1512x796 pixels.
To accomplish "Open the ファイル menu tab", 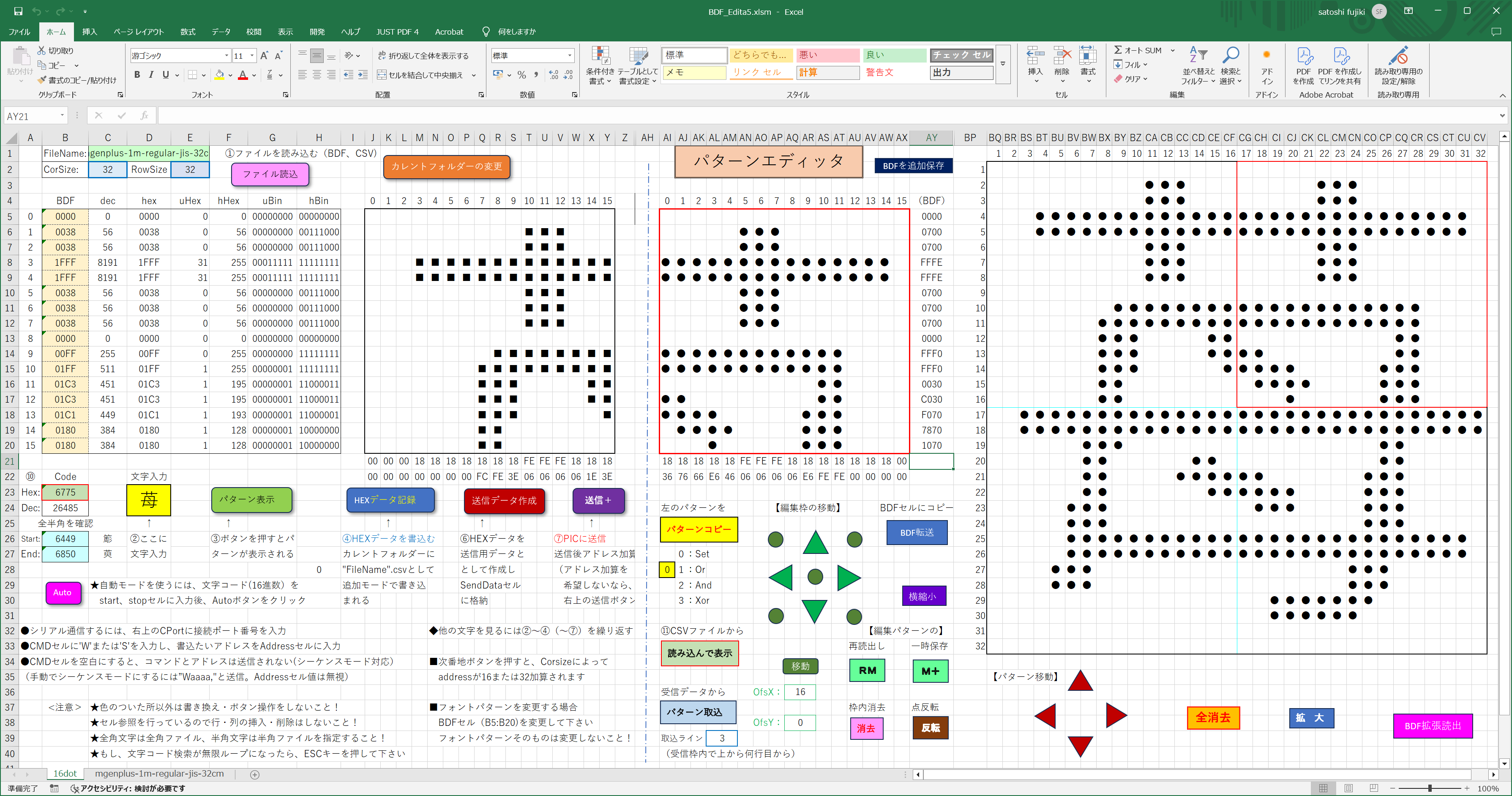I will tap(19, 32).
